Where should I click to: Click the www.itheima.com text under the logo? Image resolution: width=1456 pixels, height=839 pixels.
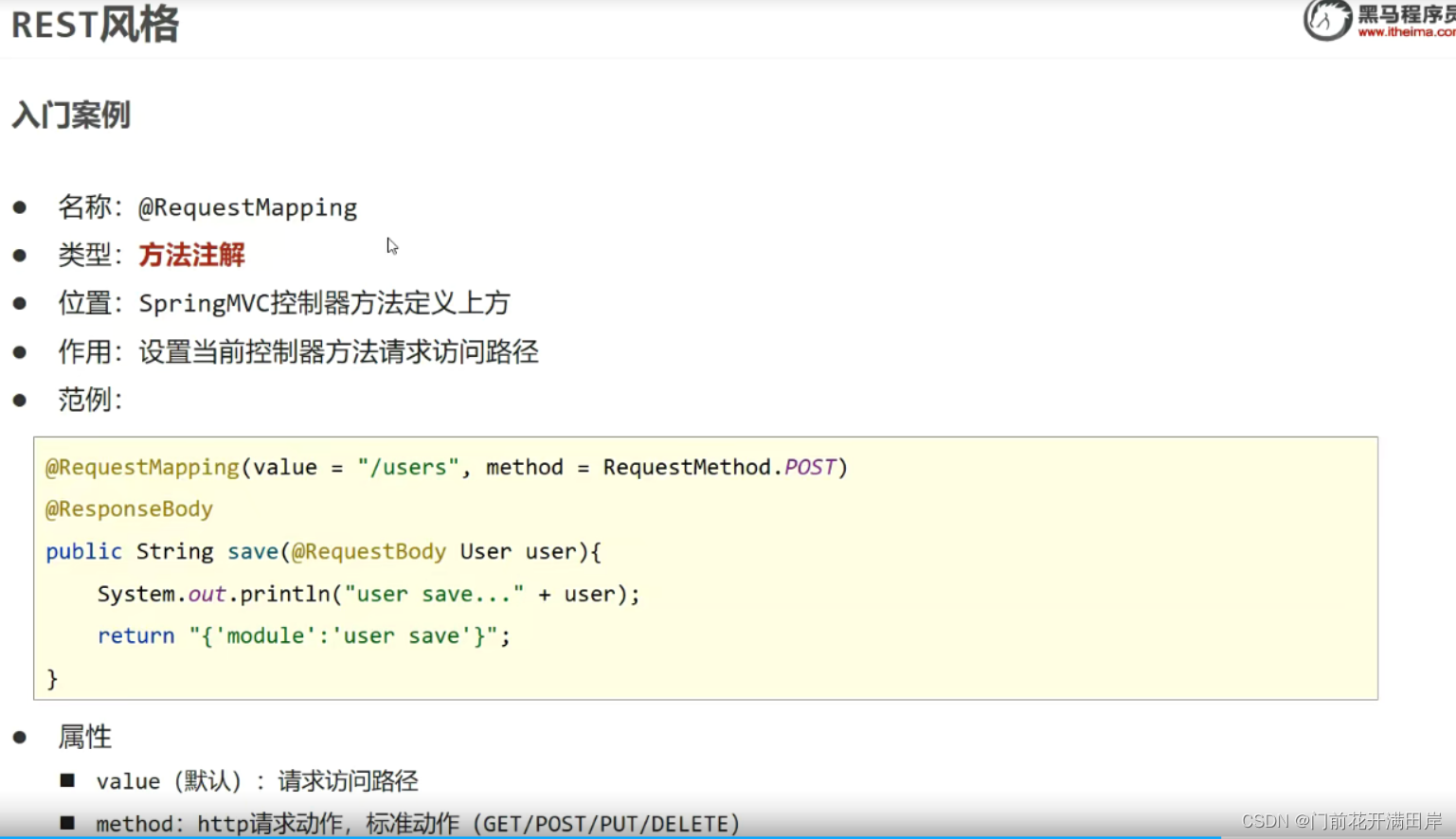pyautogui.click(x=1407, y=32)
